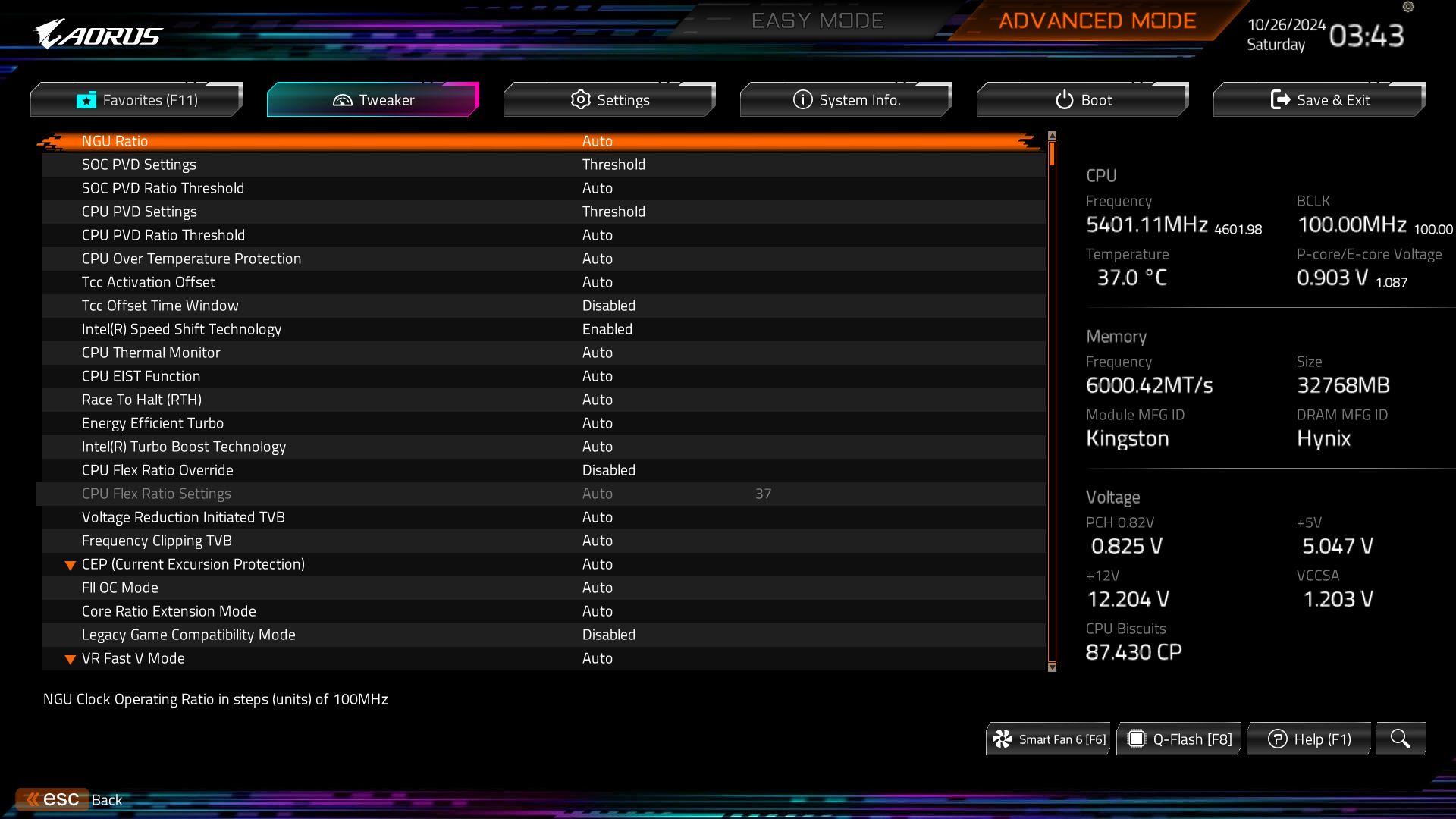The height and width of the screenshot is (819, 1456).
Task: Select the CPU PVD Ratio Threshold row
Action: (x=544, y=235)
